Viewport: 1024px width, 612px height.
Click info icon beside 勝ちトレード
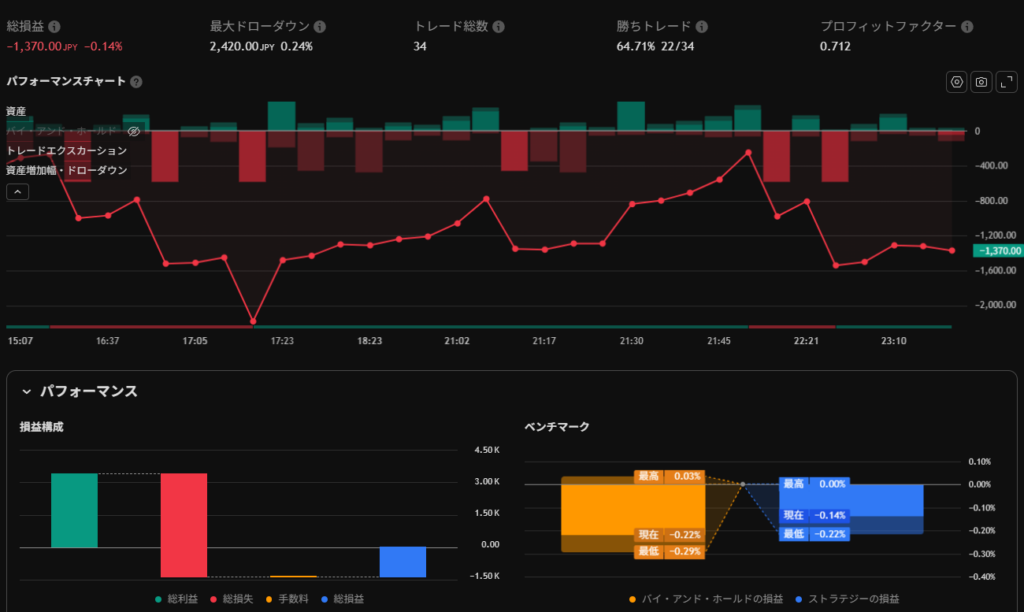pyautogui.click(x=702, y=27)
